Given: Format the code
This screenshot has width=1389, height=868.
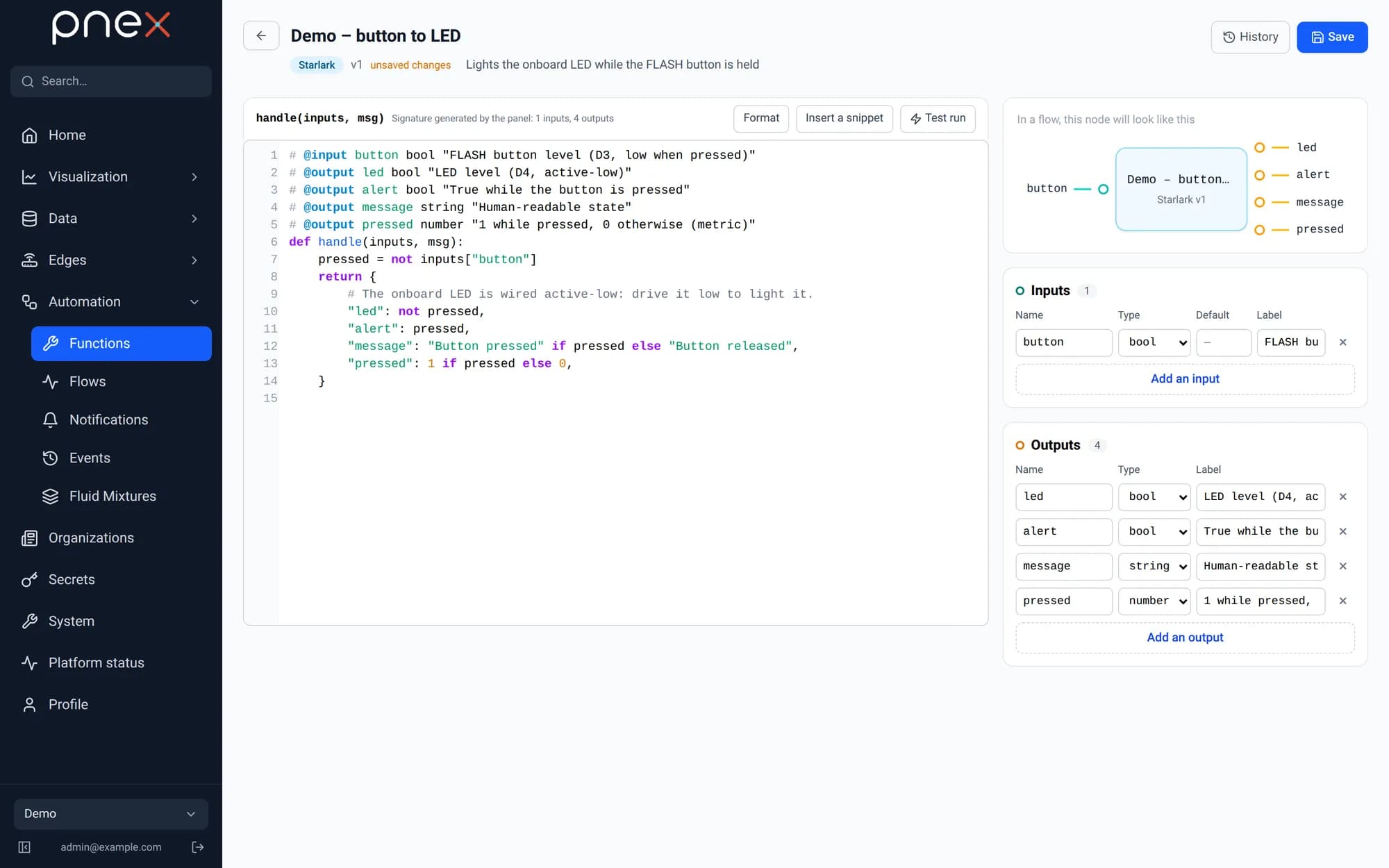Looking at the screenshot, I should tap(761, 118).
